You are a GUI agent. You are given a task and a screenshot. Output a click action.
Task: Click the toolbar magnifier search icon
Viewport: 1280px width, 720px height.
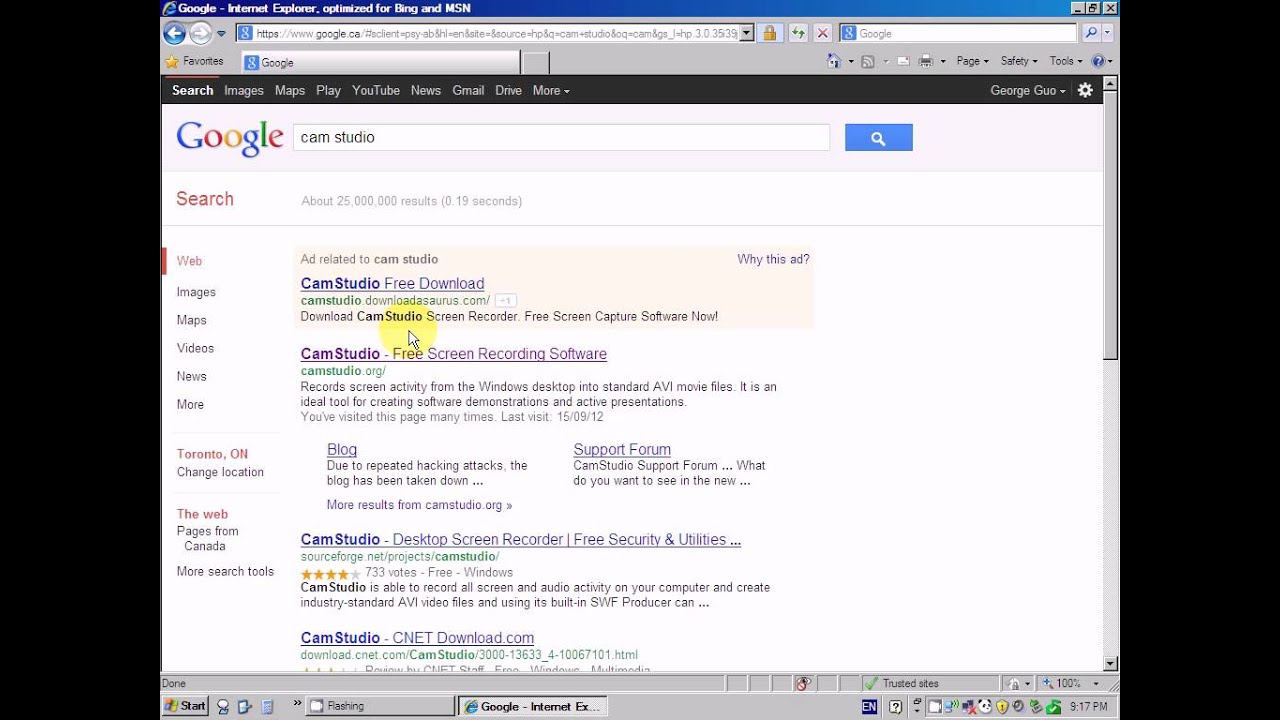1091,33
